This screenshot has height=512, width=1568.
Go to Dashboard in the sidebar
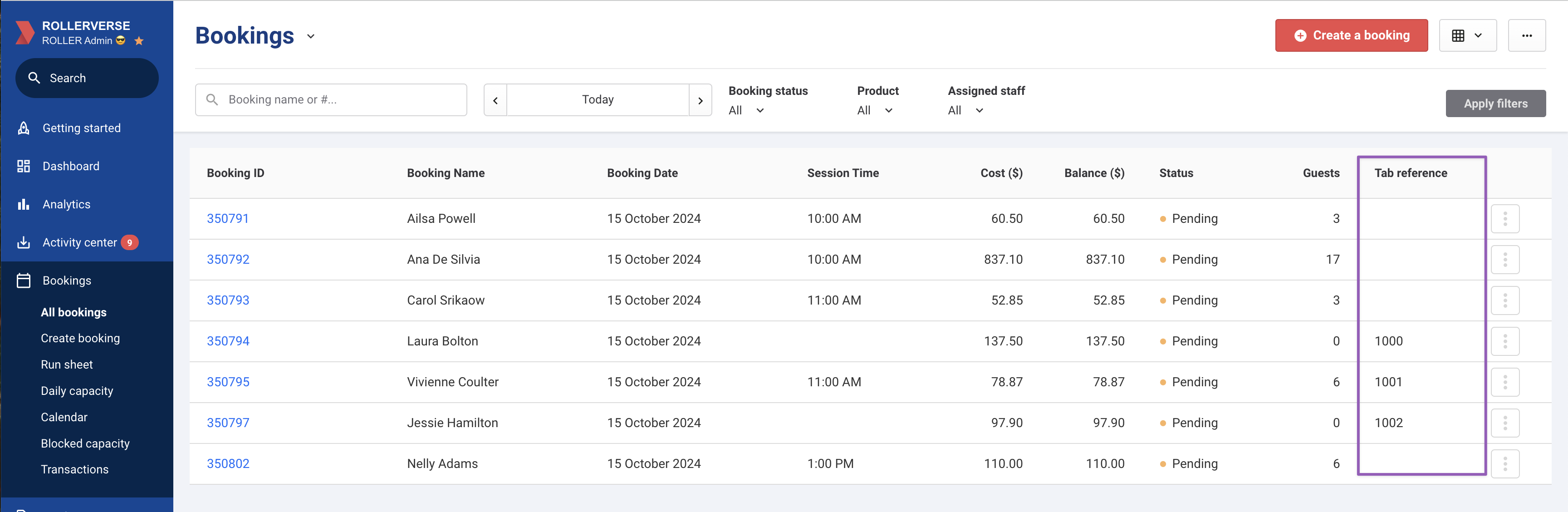click(71, 166)
